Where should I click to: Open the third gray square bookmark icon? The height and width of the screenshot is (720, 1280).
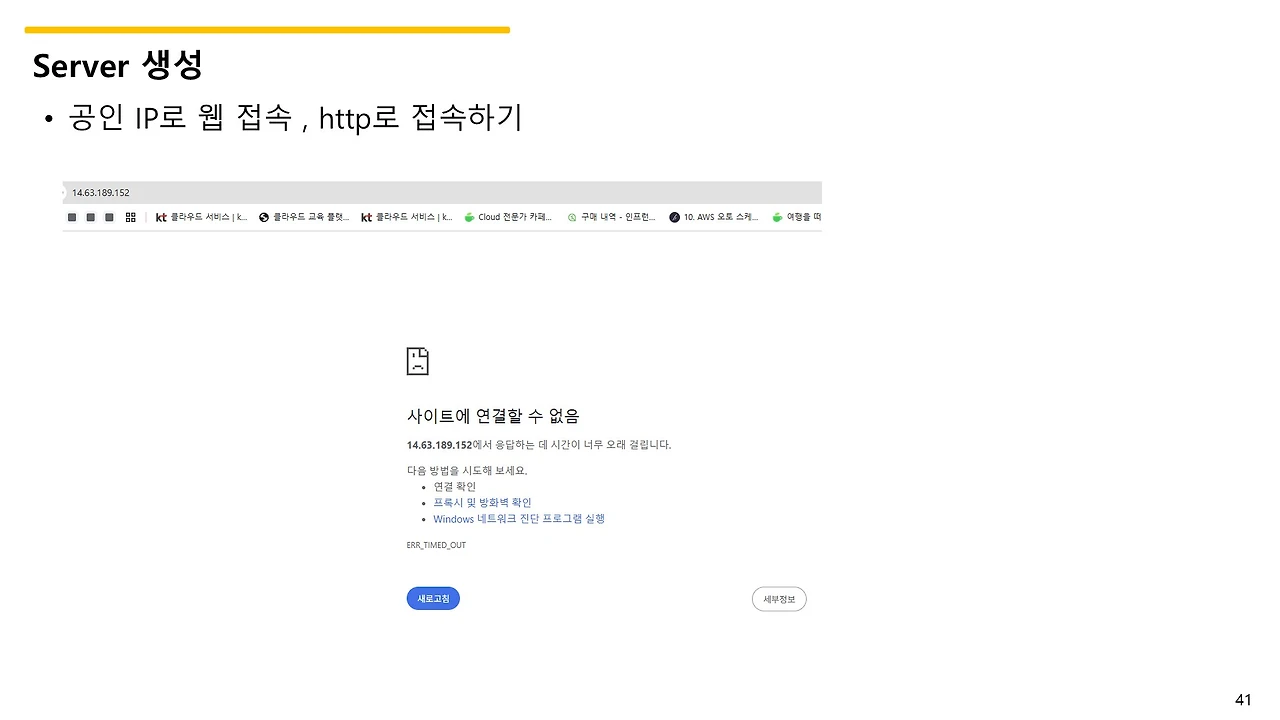[110, 217]
